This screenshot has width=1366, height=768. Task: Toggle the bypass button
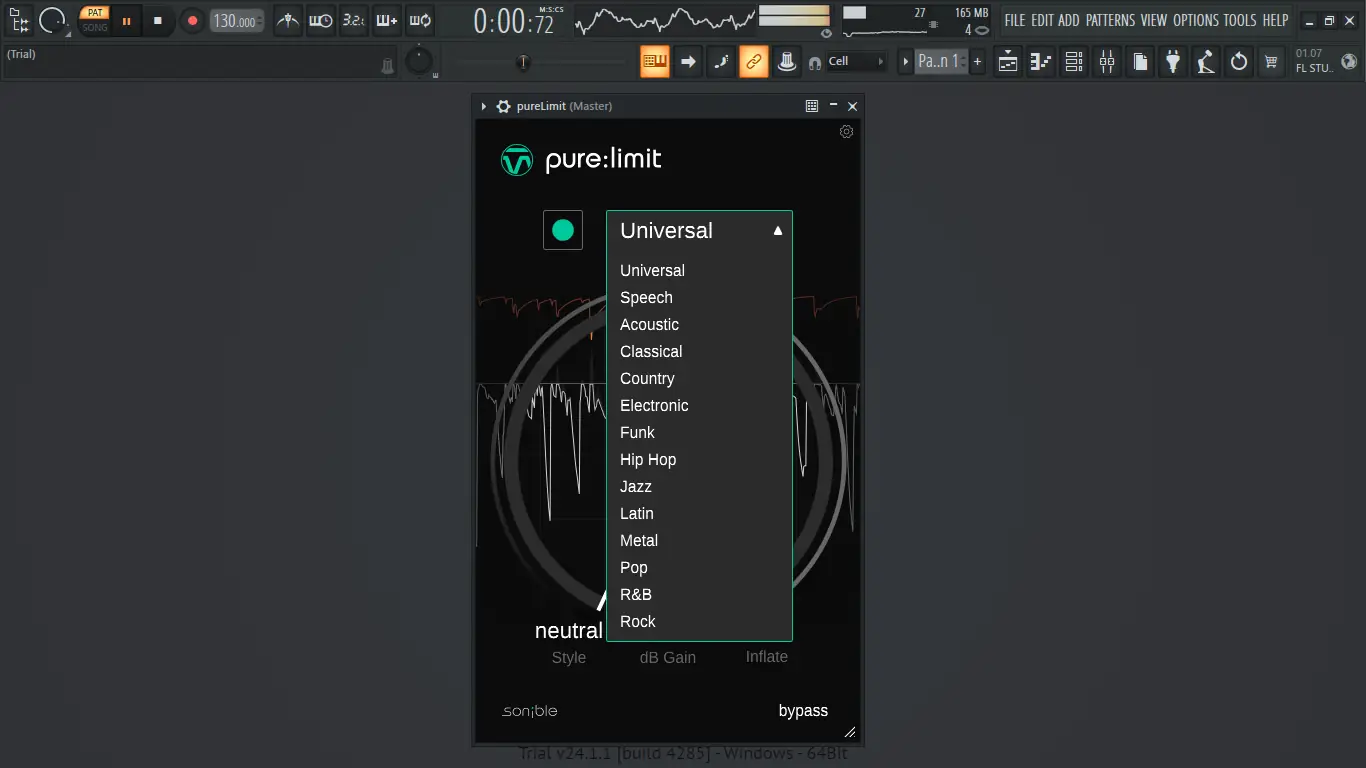pos(803,711)
